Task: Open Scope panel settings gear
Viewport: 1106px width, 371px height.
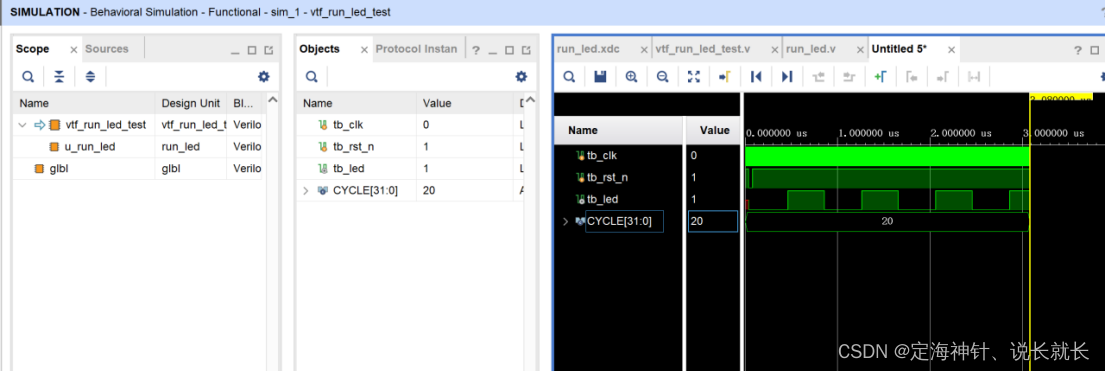Action: [x=264, y=77]
